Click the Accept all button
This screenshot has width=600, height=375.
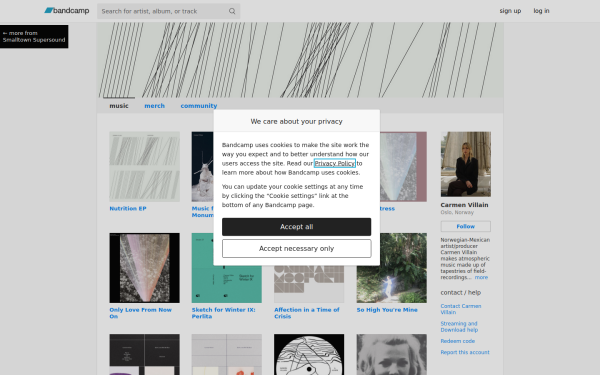pos(297,227)
